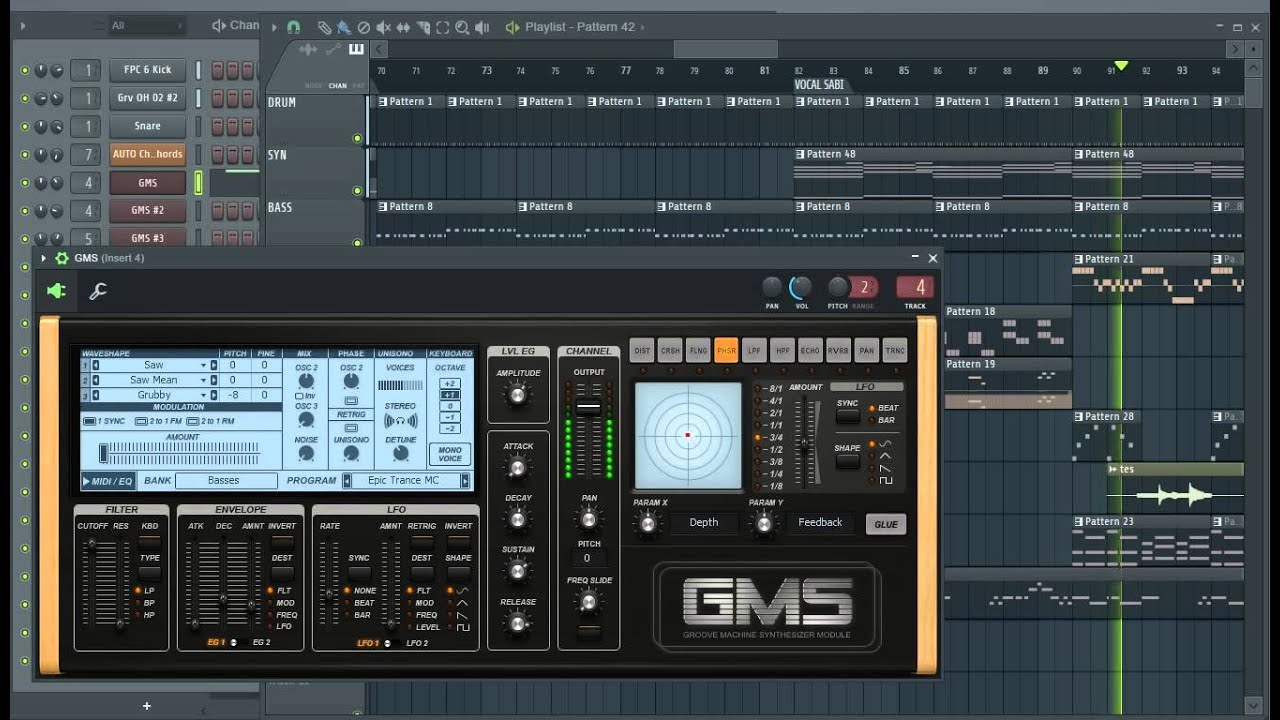The width and height of the screenshot is (1280, 720).
Task: Select the RVRB effect tab
Action: 838,350
